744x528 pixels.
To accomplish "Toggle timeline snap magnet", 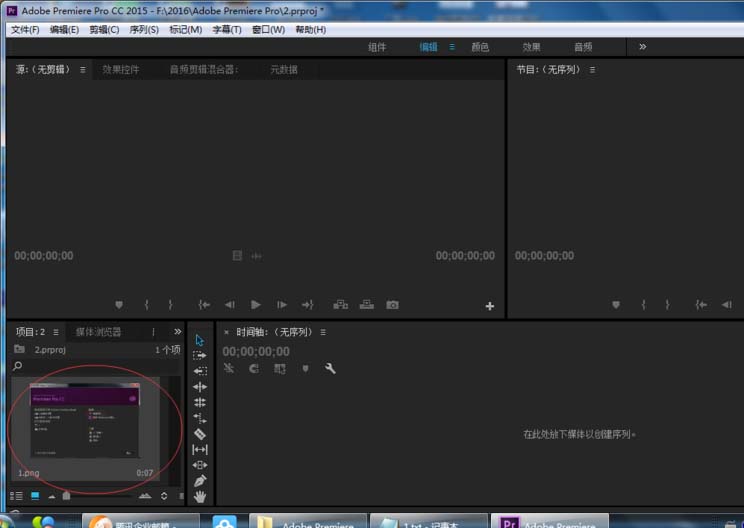I will coord(254,368).
